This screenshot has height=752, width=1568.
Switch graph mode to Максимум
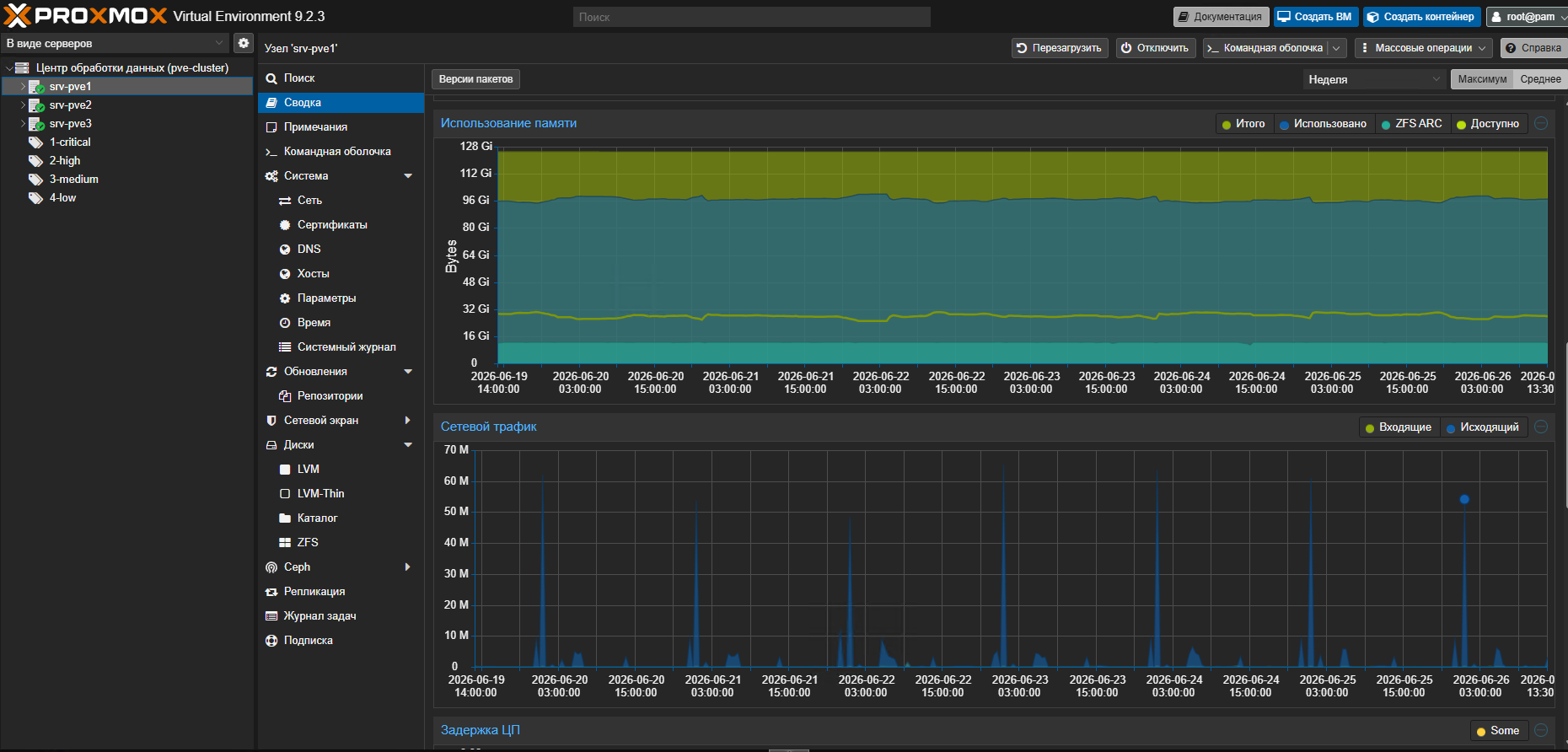tap(1482, 79)
